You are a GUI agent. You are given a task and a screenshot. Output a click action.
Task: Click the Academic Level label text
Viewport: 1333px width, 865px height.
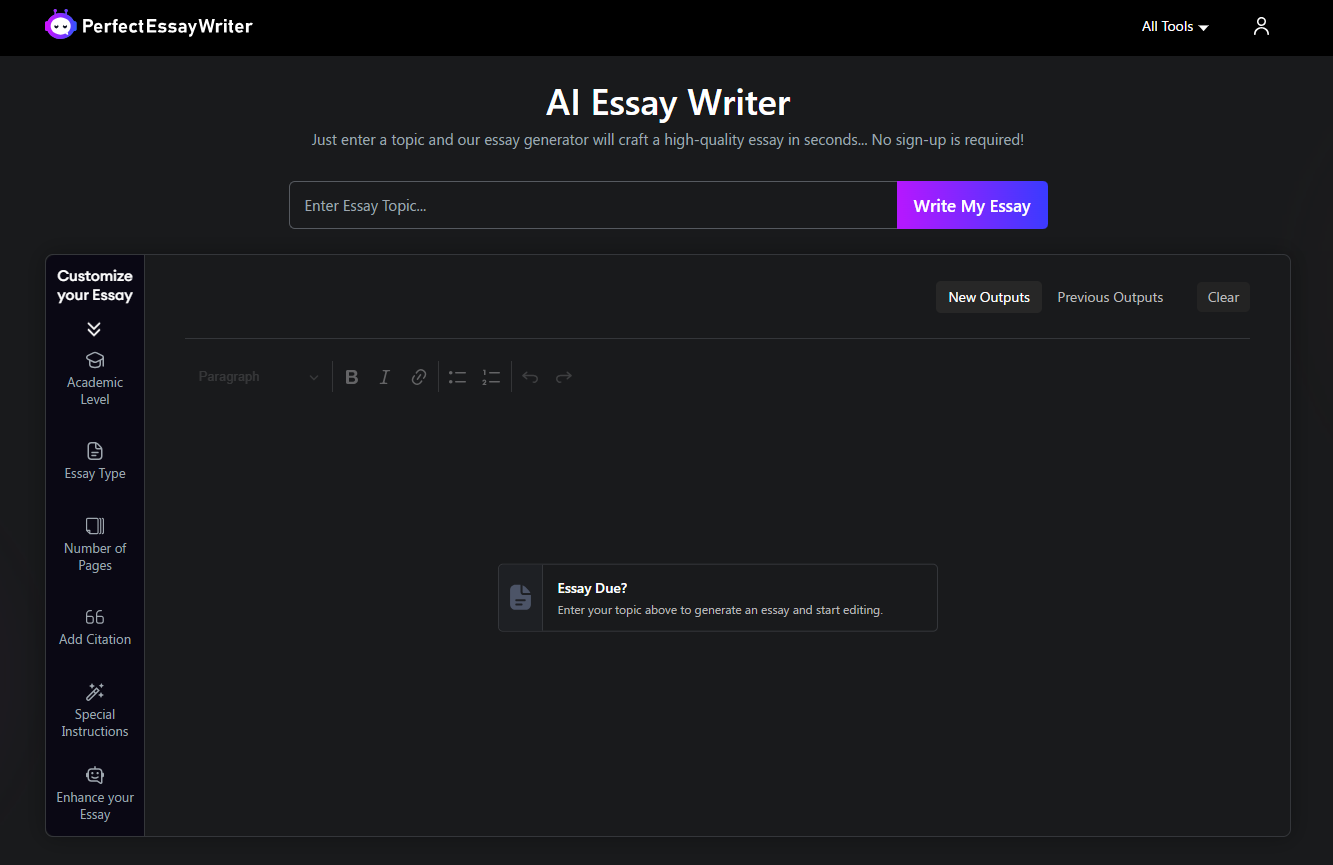[x=95, y=391]
